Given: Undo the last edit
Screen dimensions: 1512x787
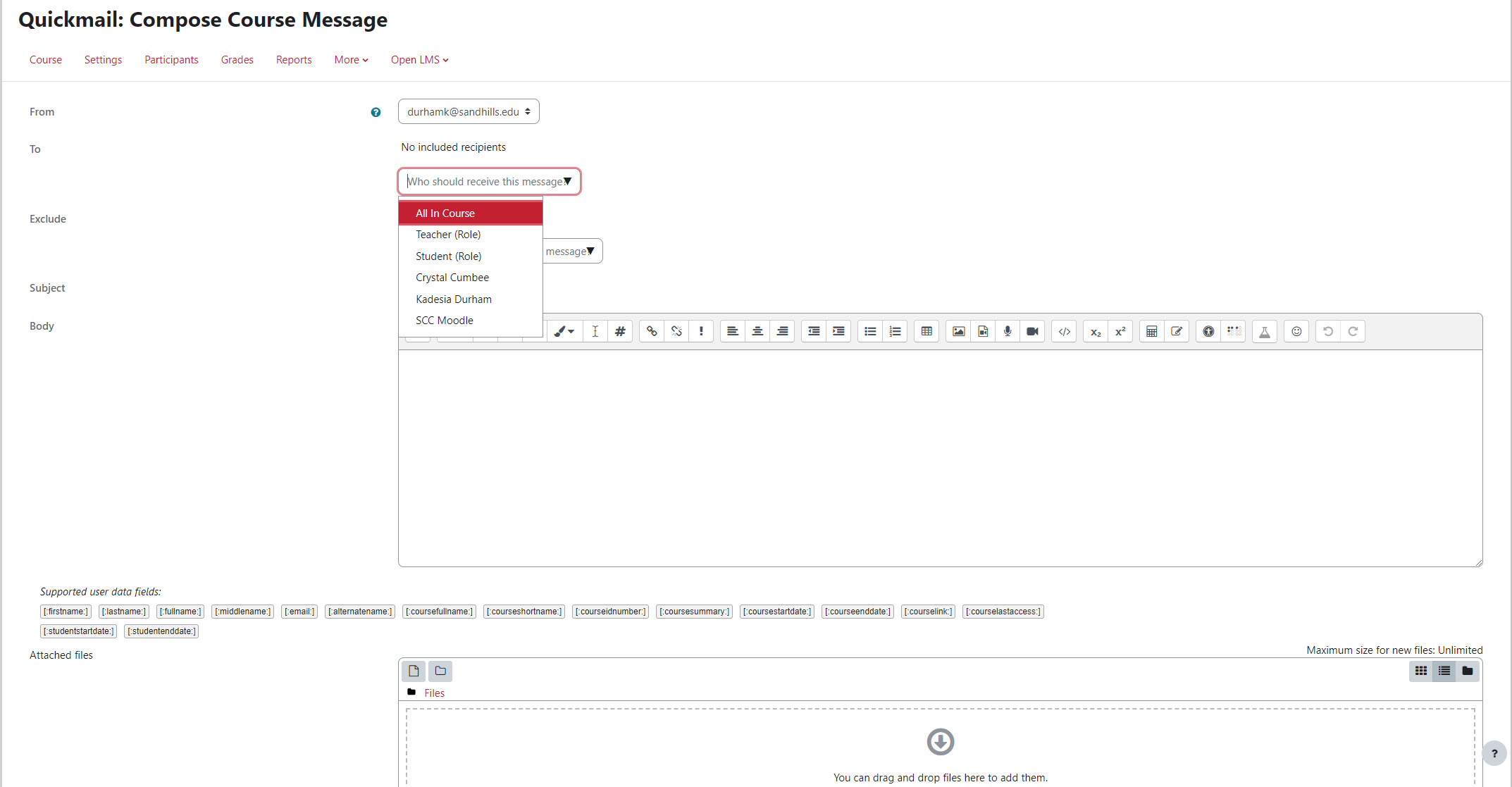Looking at the screenshot, I should [1328, 331].
